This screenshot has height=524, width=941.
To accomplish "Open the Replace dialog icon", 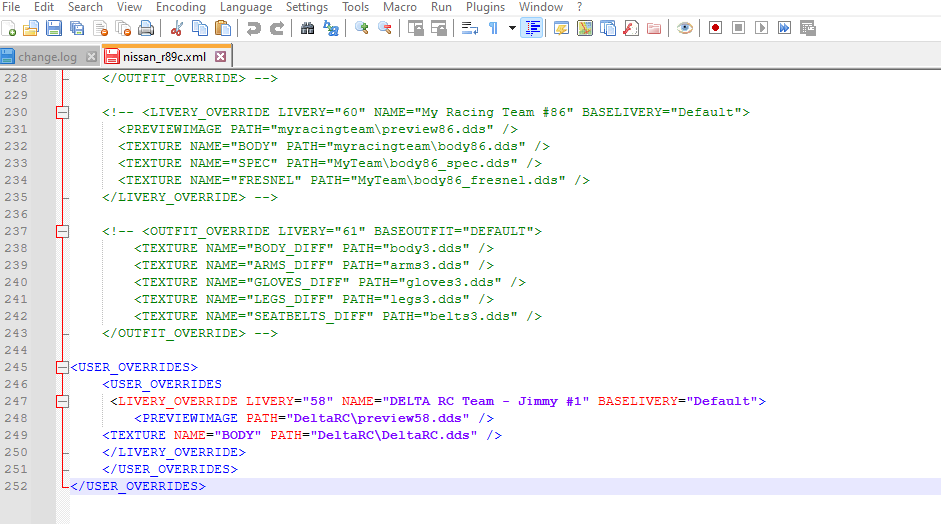I will tap(331, 28).
